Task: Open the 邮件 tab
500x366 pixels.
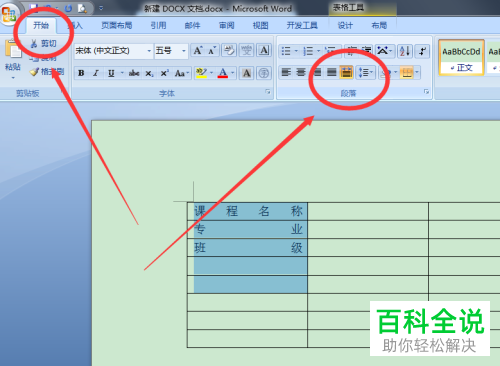Action: click(192, 25)
